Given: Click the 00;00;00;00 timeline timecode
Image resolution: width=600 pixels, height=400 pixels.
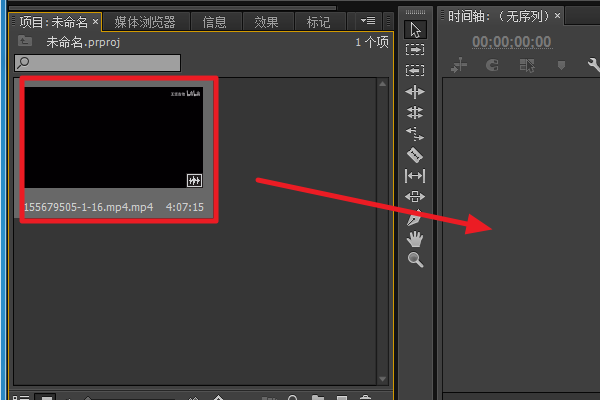Looking at the screenshot, I should (x=512, y=42).
